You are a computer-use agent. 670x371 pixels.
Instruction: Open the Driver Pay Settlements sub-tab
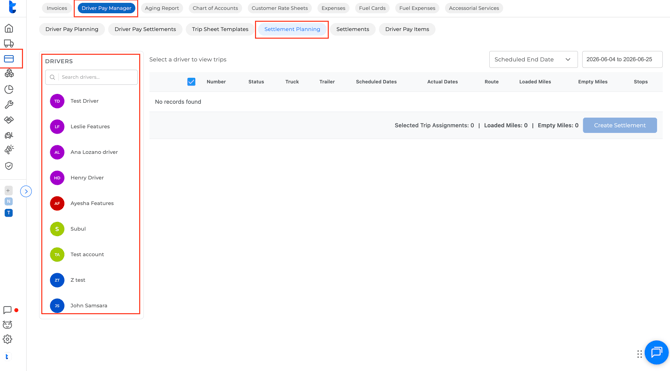pyautogui.click(x=145, y=29)
